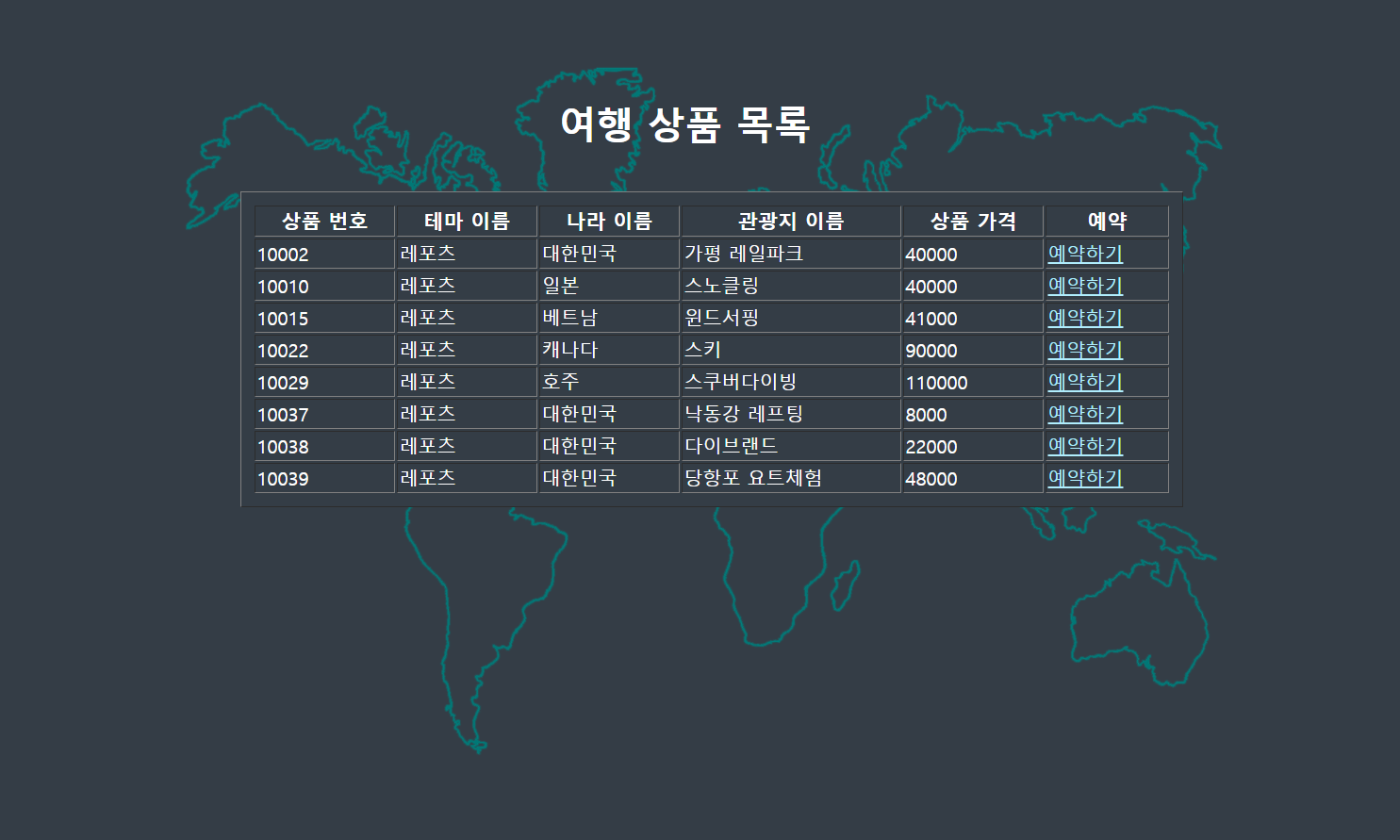Click 예약하기 link for product 10010
Viewport: 1400px width, 840px height.
1085,286
